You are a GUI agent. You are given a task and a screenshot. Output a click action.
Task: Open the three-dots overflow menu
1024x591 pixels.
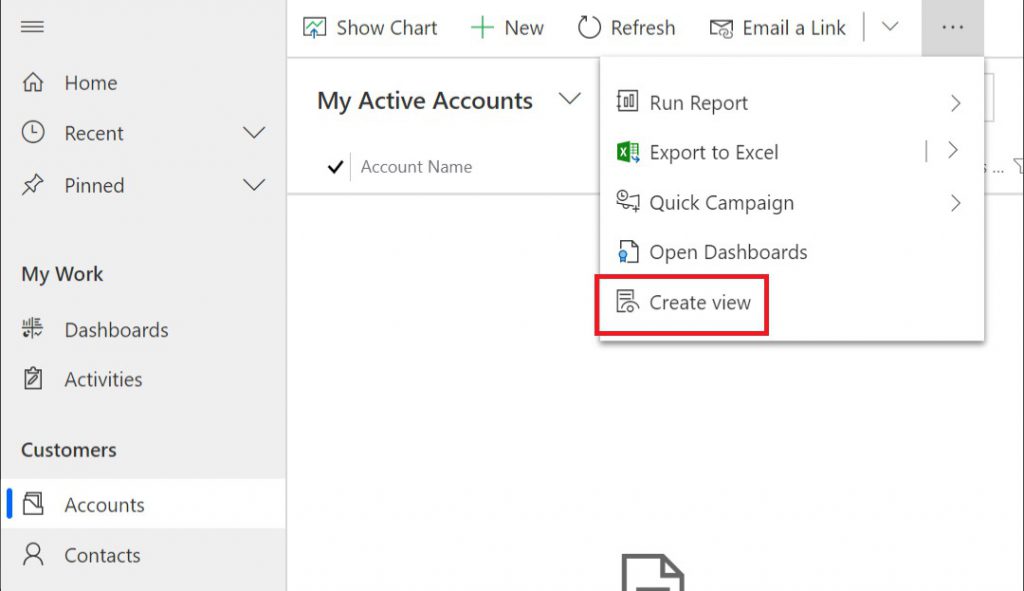[x=952, y=27]
